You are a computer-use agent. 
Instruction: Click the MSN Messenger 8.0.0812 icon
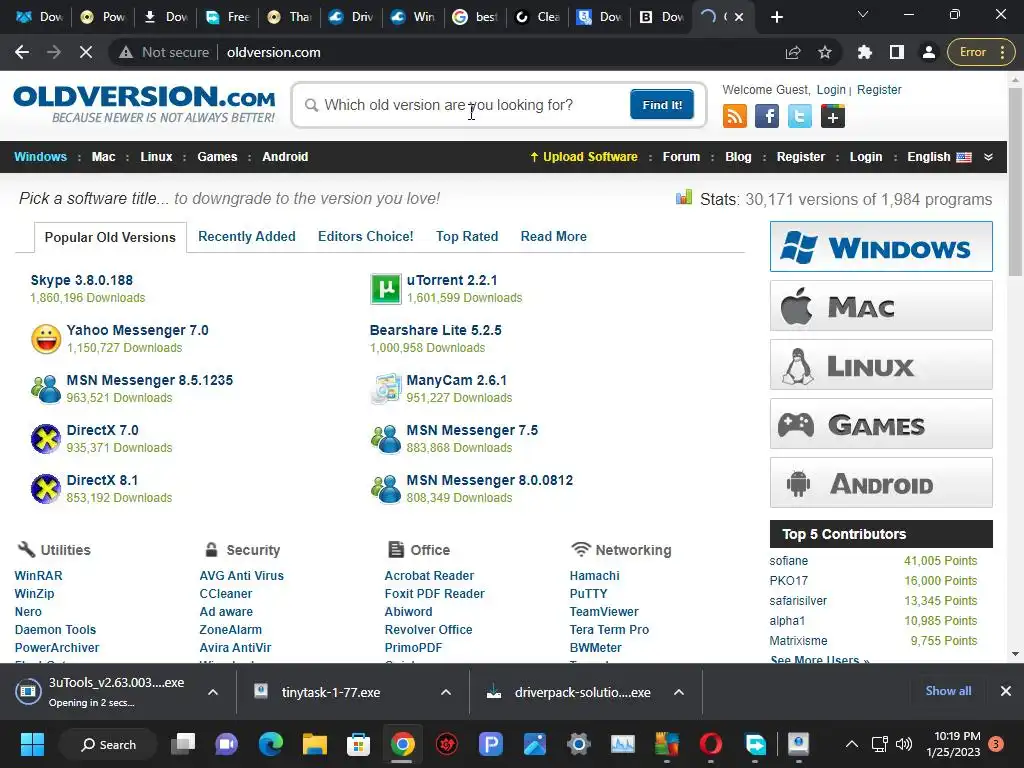pyautogui.click(x=386, y=489)
